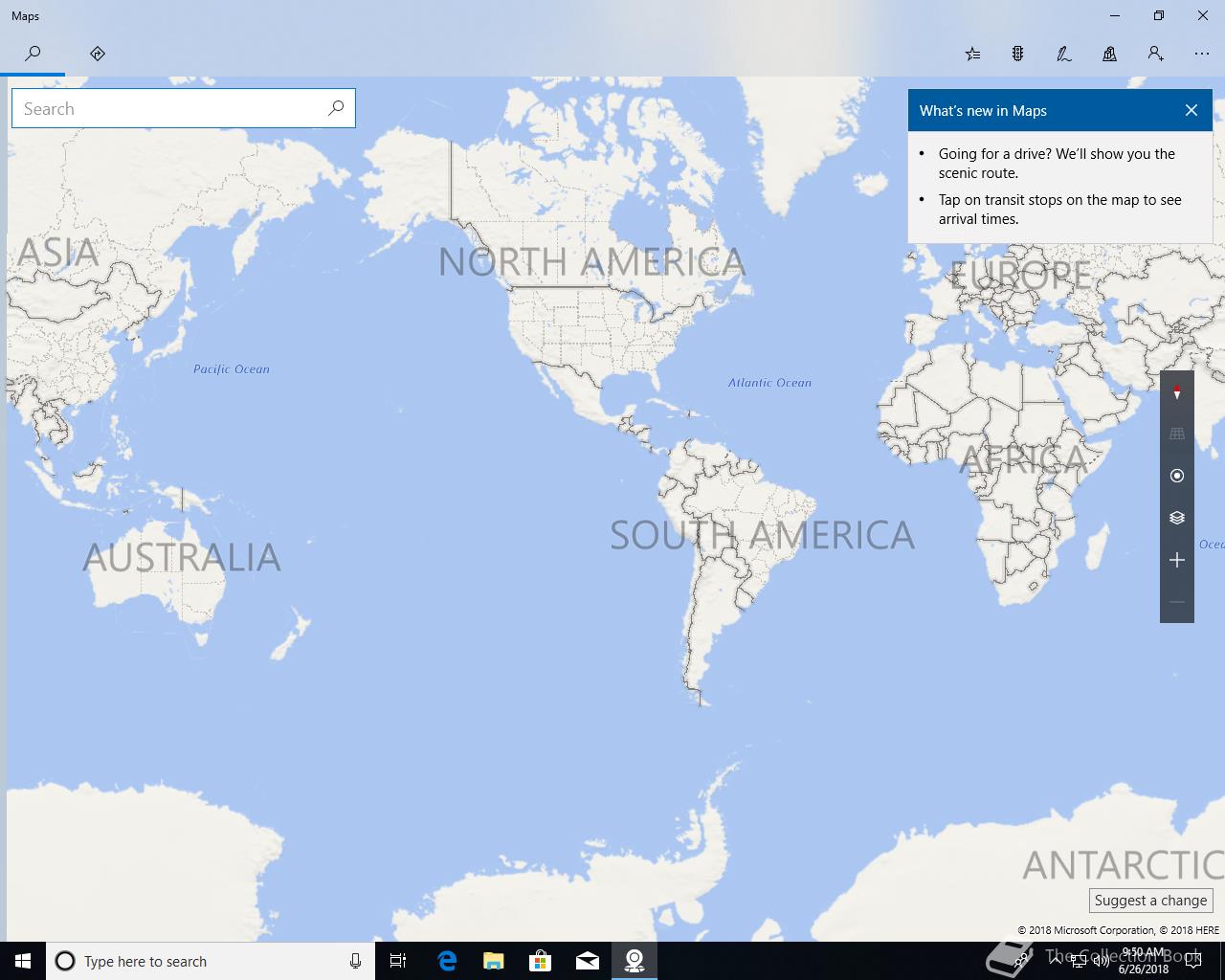Open the 3D Cities icon
The image size is (1225, 980).
pyautogui.click(x=1110, y=54)
